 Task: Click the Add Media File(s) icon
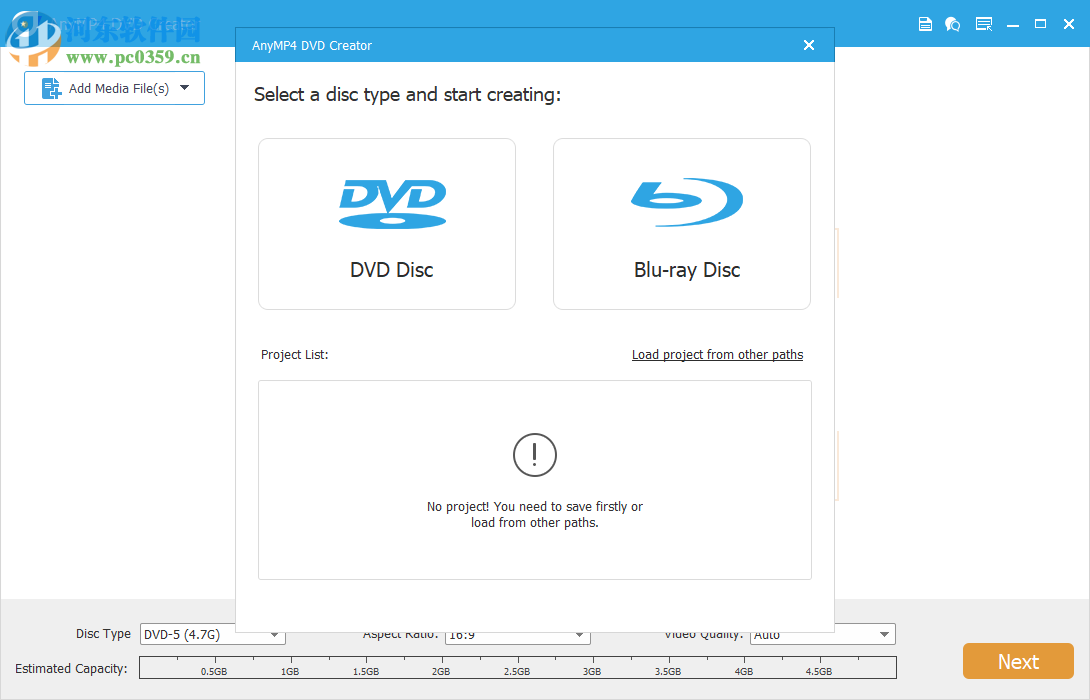coord(49,88)
